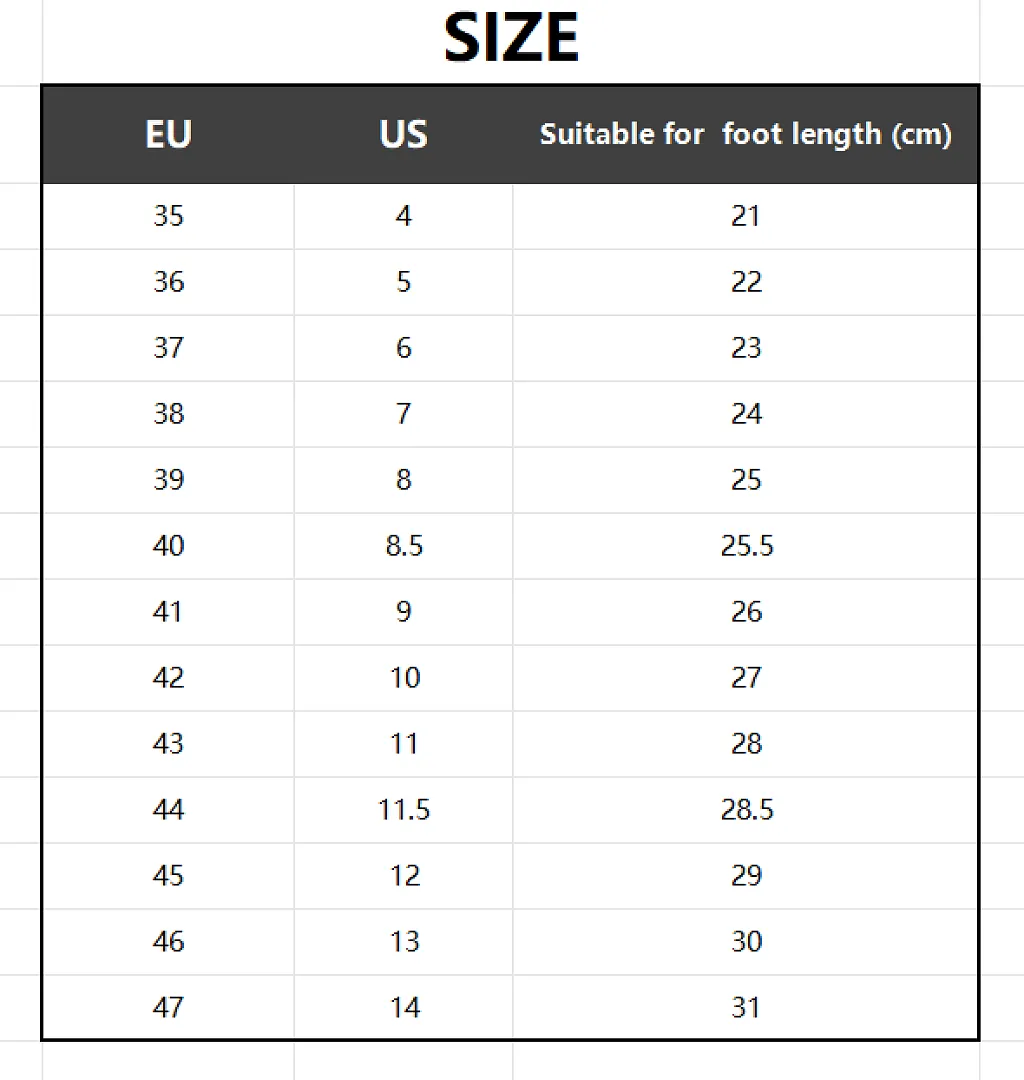Click the EU size 38 cell
The image size is (1024, 1080).
tap(169, 414)
